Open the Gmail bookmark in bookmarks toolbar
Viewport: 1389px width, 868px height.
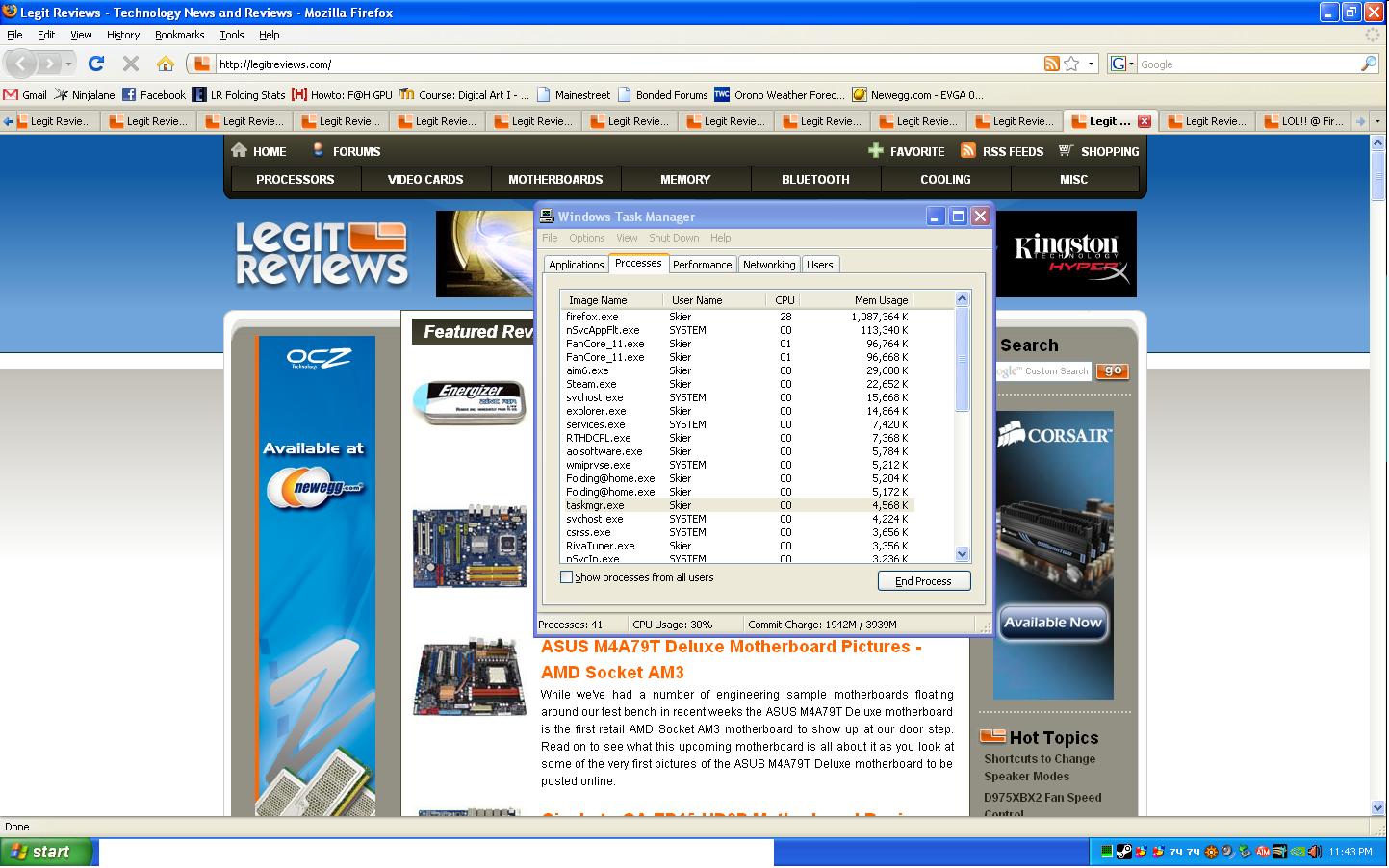pyautogui.click(x=25, y=95)
